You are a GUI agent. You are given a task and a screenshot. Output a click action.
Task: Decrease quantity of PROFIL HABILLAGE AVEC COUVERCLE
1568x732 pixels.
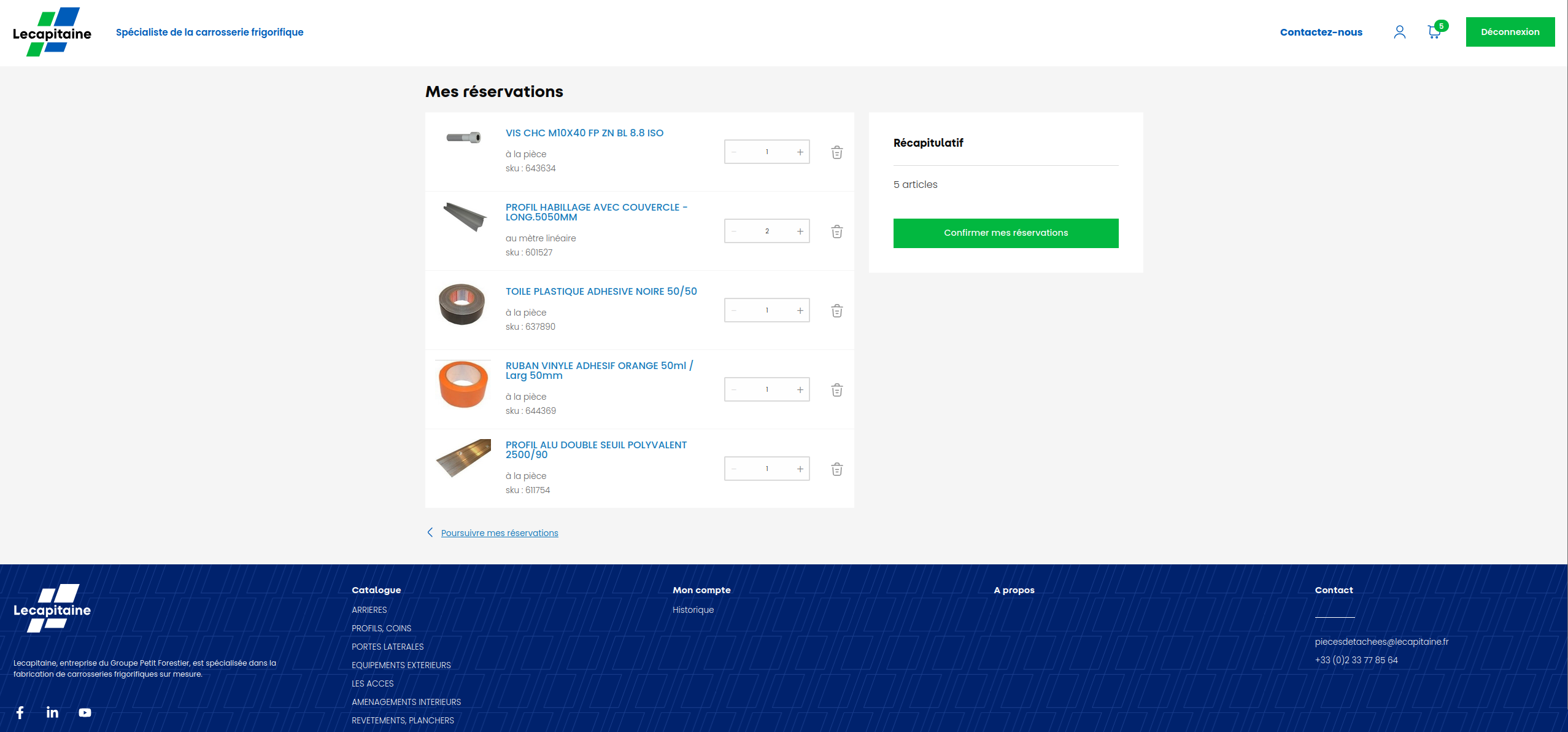(x=734, y=232)
